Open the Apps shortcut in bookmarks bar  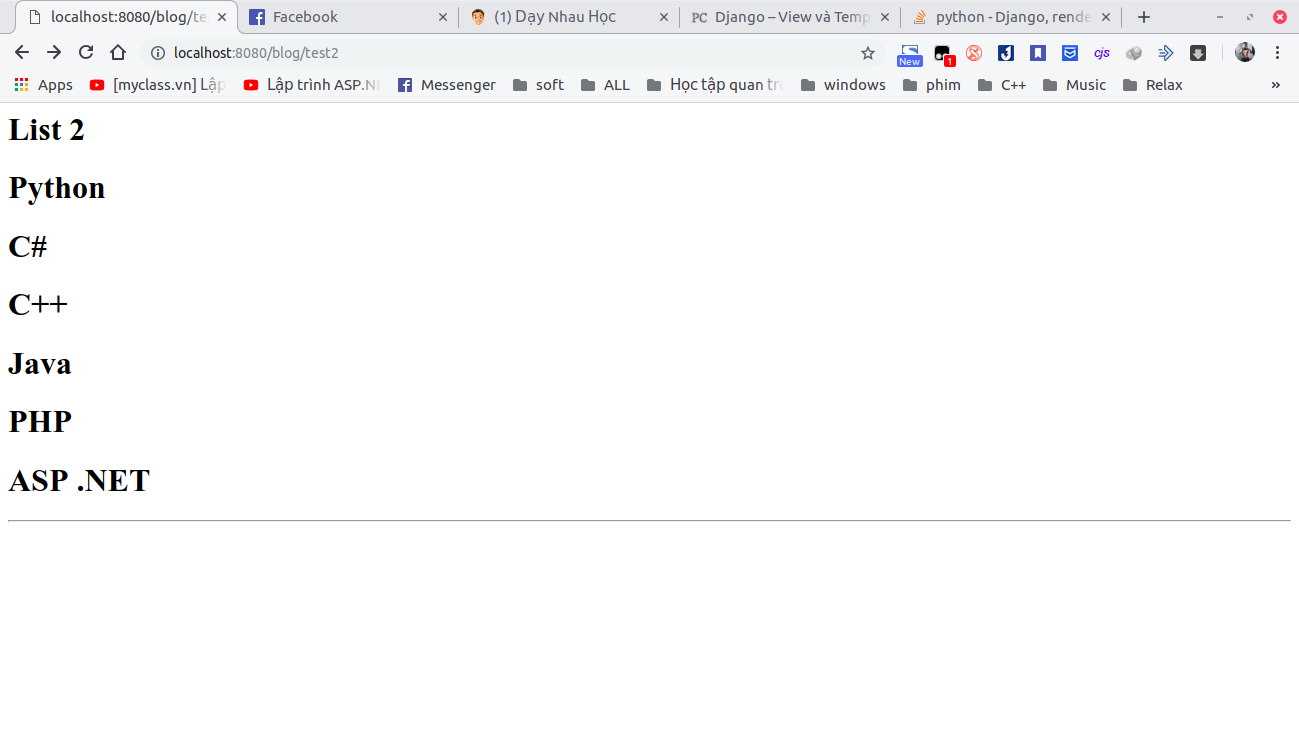(43, 85)
